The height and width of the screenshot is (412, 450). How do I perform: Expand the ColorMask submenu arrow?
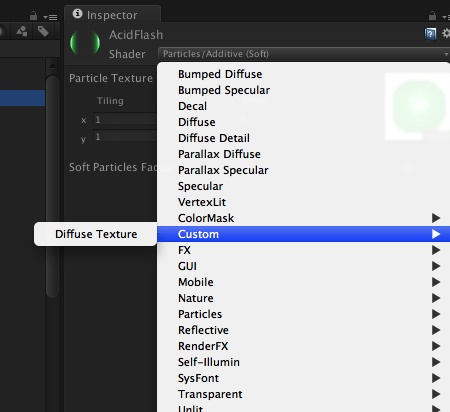(x=436, y=218)
